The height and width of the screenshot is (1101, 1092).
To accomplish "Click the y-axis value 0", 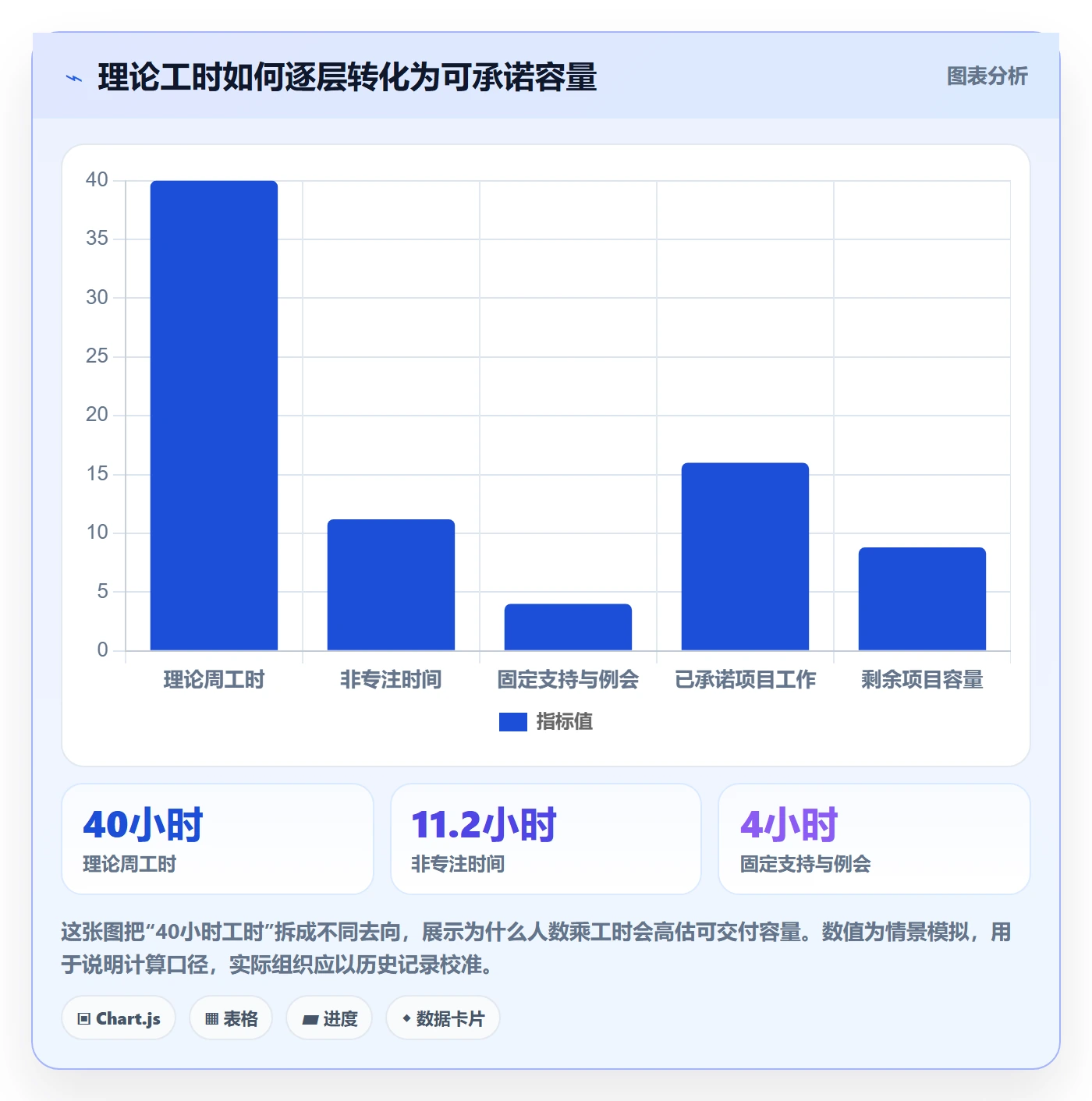I will coord(102,650).
